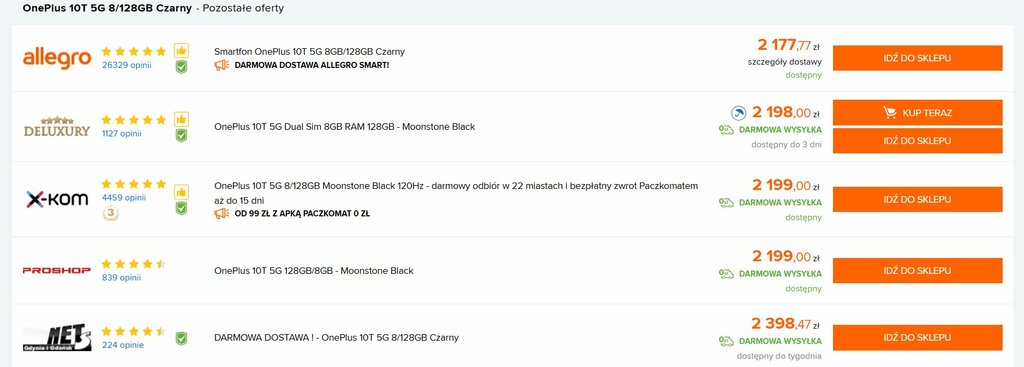Screen dimensions: 1024x367
Task: Click x-kom's green shield trust badge
Action: 181,208
